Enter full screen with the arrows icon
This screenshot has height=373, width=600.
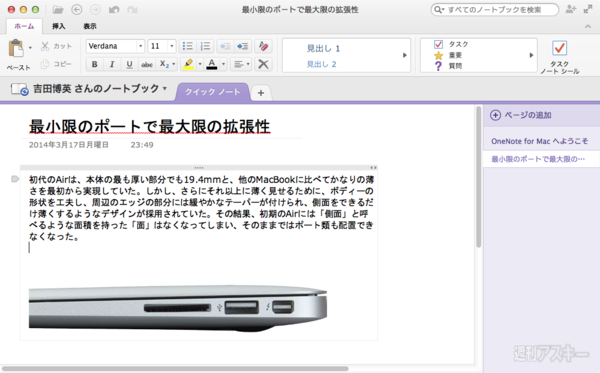click(x=588, y=10)
